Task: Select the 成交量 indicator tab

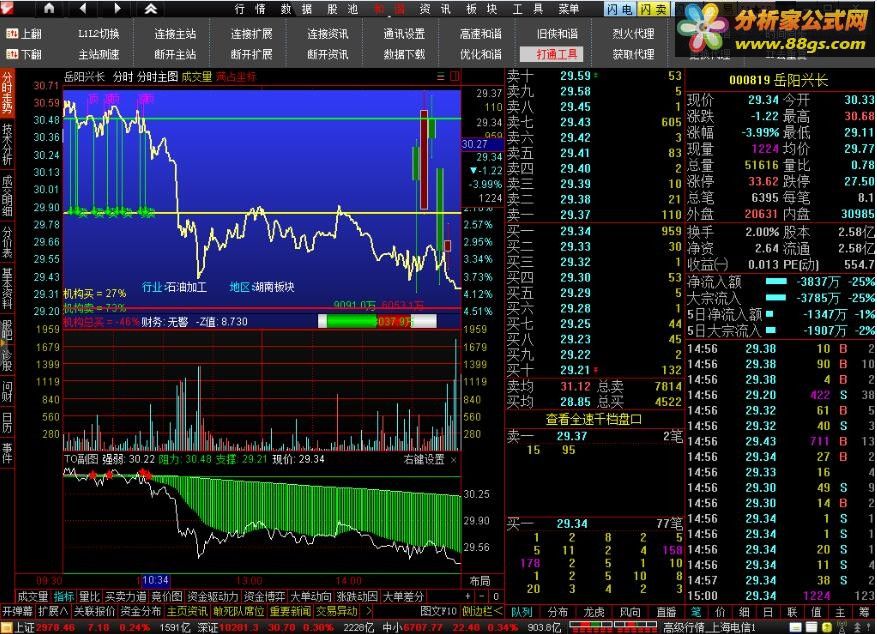Action: [33, 597]
